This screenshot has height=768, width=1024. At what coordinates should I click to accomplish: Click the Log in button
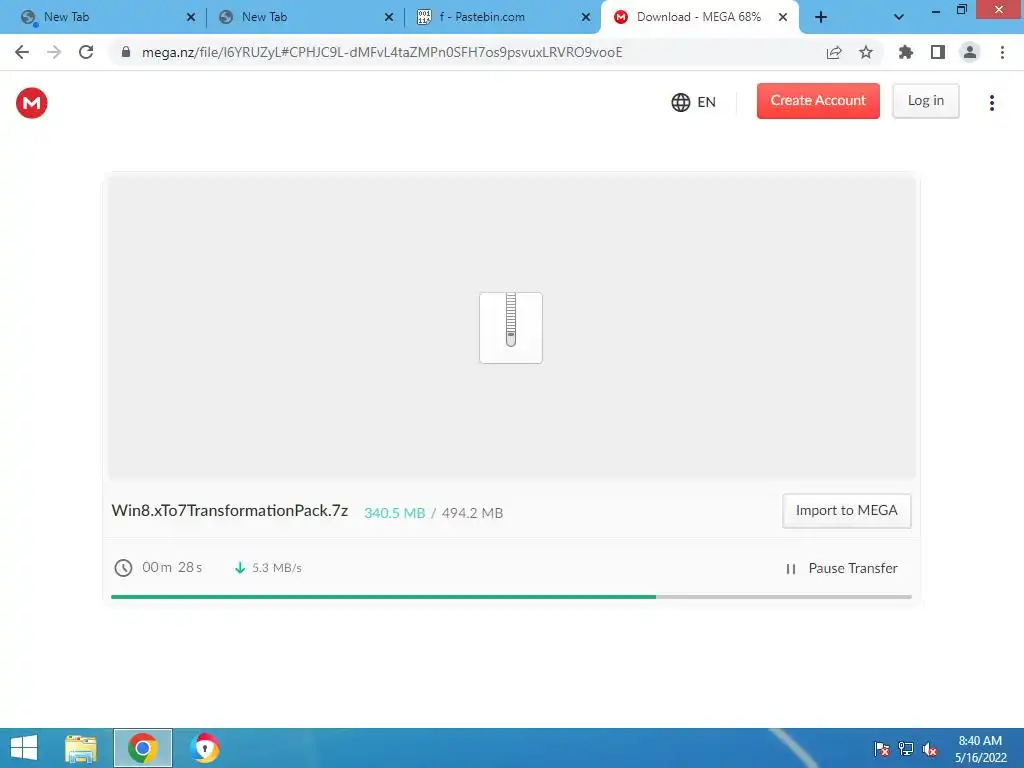click(x=925, y=101)
